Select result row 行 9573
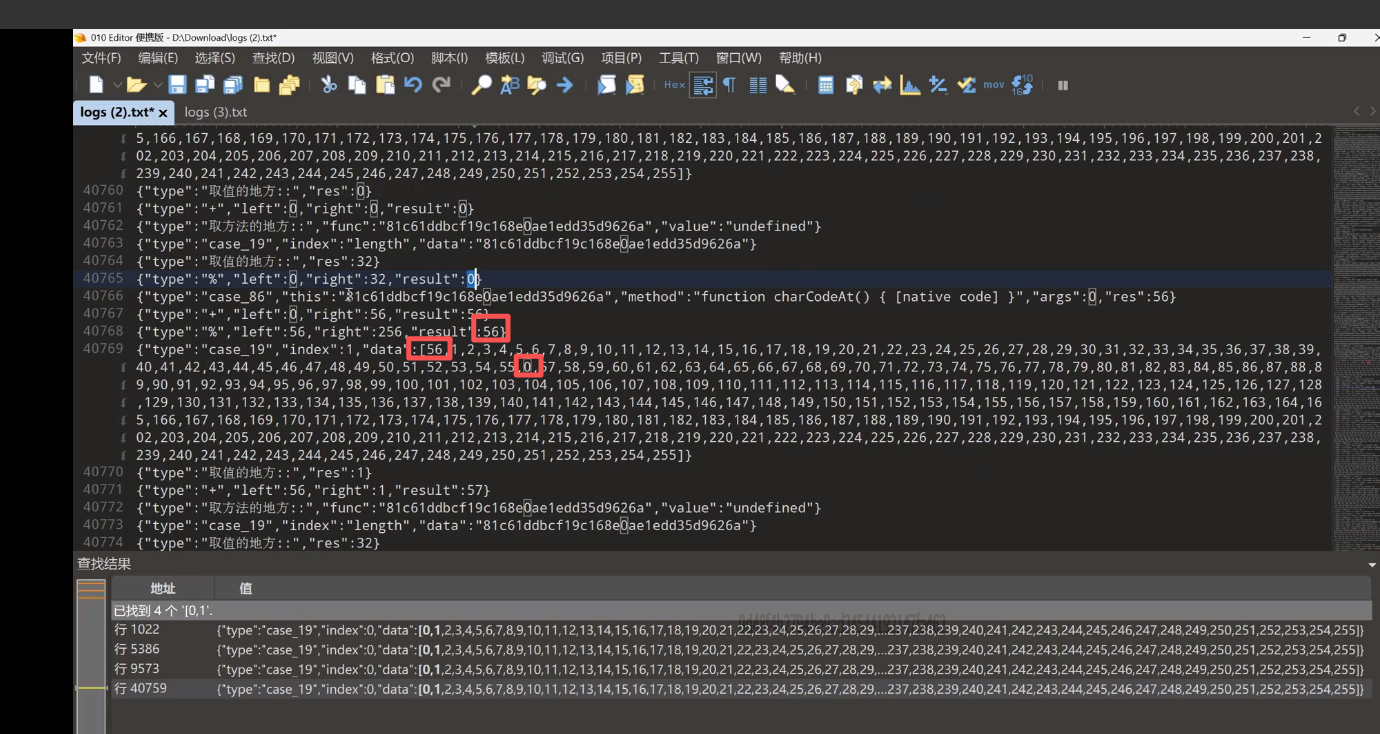This screenshot has height=734, width=1380. [741, 670]
